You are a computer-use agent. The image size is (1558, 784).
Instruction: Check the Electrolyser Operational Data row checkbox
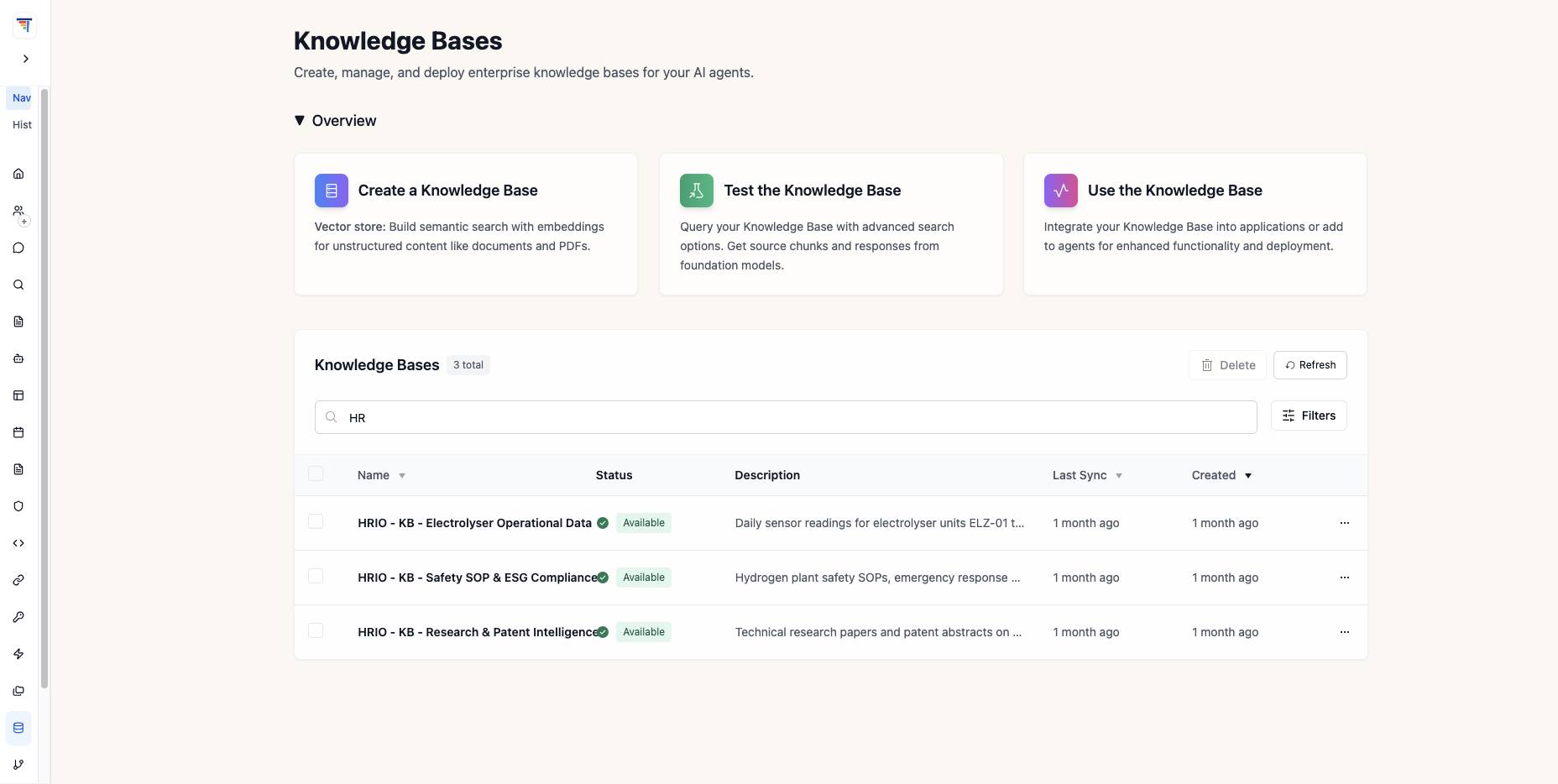click(316, 521)
